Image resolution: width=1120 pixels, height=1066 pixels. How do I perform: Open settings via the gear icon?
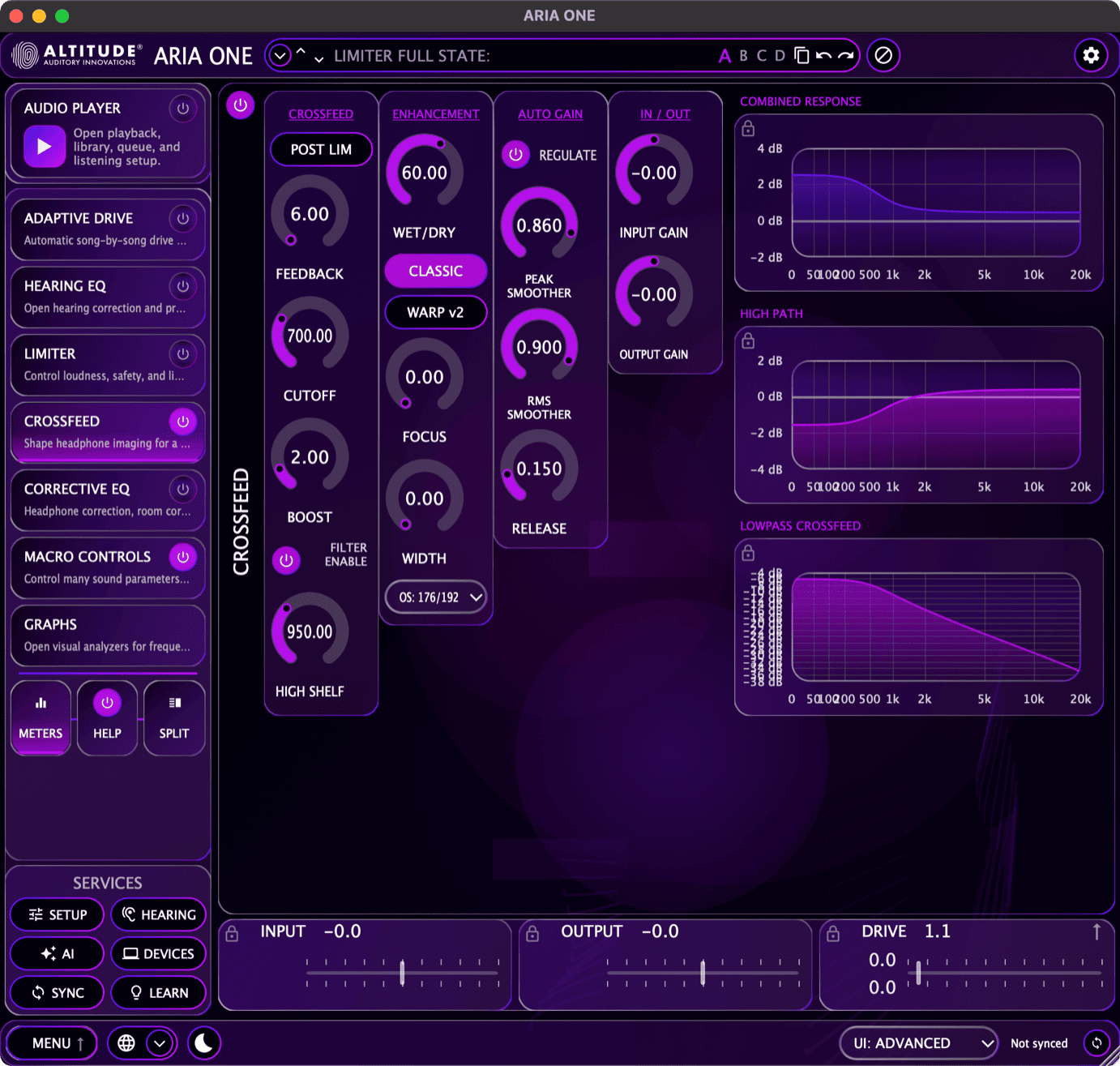click(x=1091, y=55)
